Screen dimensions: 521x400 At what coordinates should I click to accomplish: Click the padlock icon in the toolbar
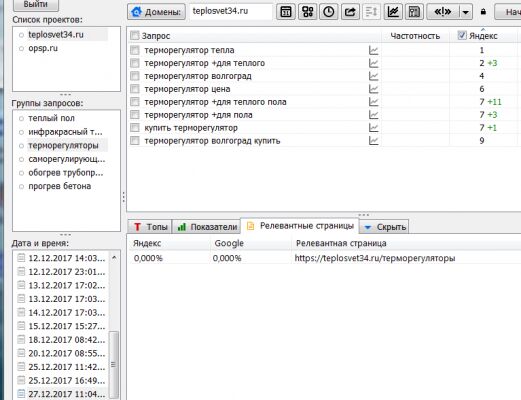pyautogui.click(x=483, y=12)
